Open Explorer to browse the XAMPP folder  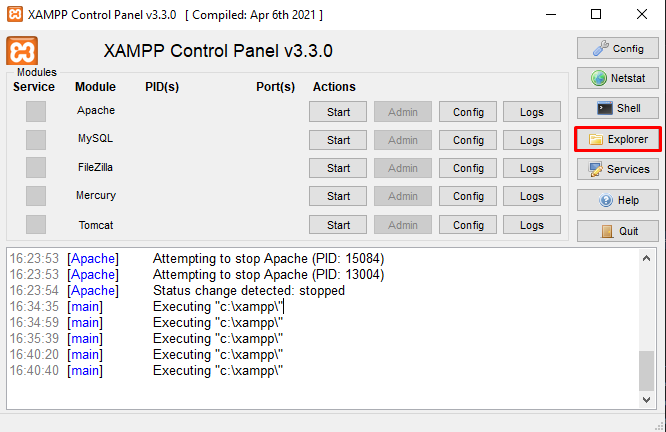[618, 139]
